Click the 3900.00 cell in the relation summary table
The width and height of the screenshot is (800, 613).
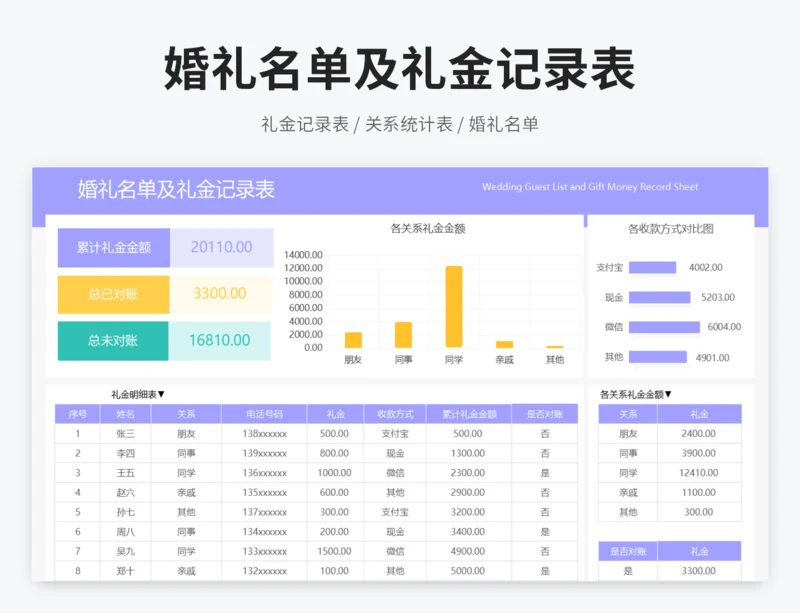(699, 453)
